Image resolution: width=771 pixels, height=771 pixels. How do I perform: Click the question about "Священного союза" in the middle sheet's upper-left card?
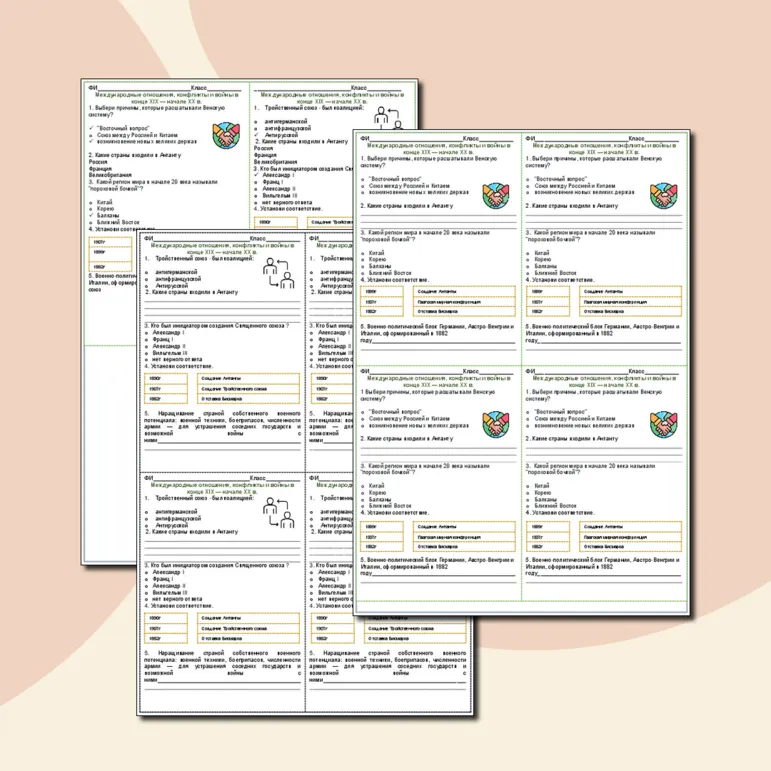click(217, 326)
